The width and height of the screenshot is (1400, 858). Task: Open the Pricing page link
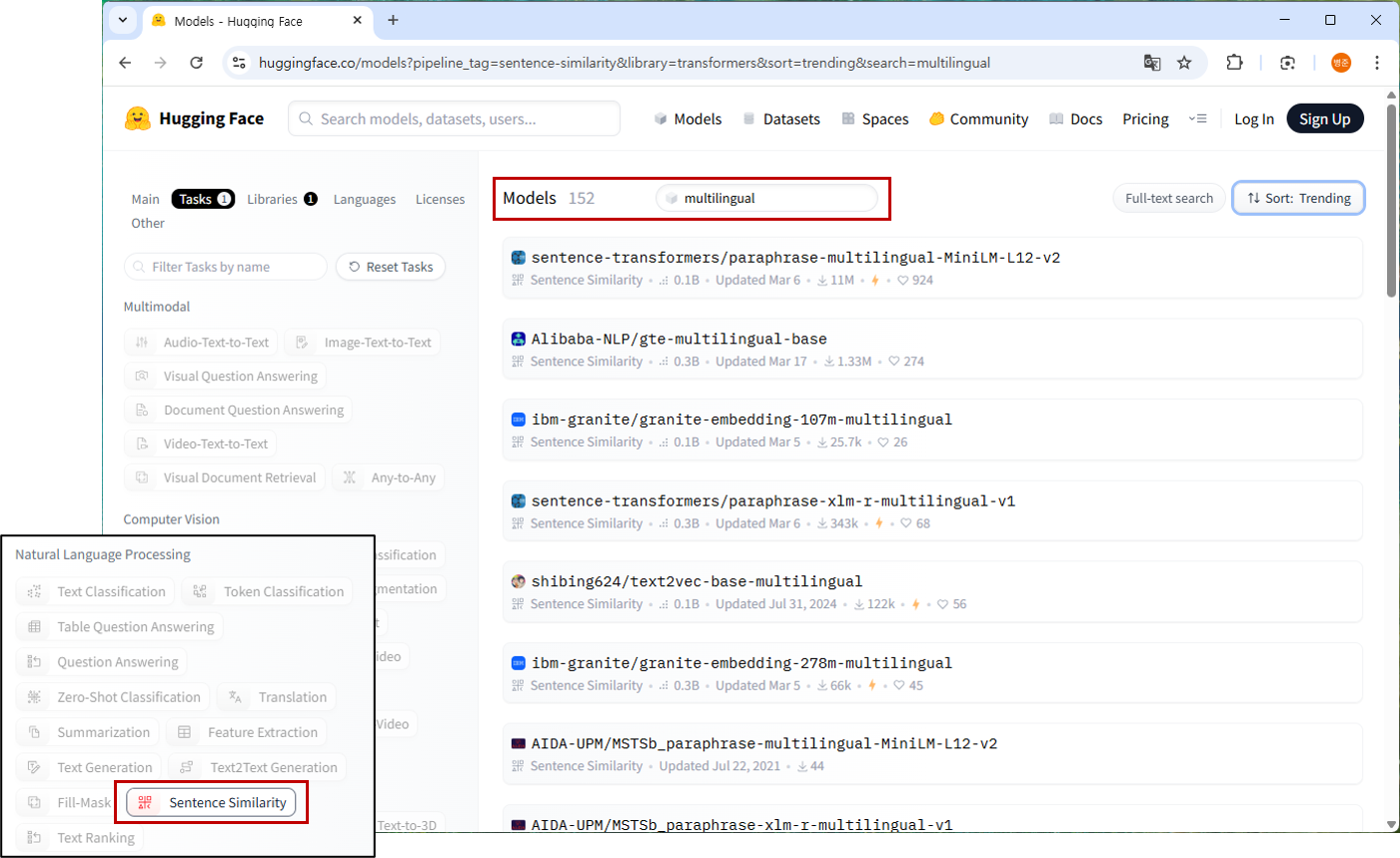(x=1145, y=119)
